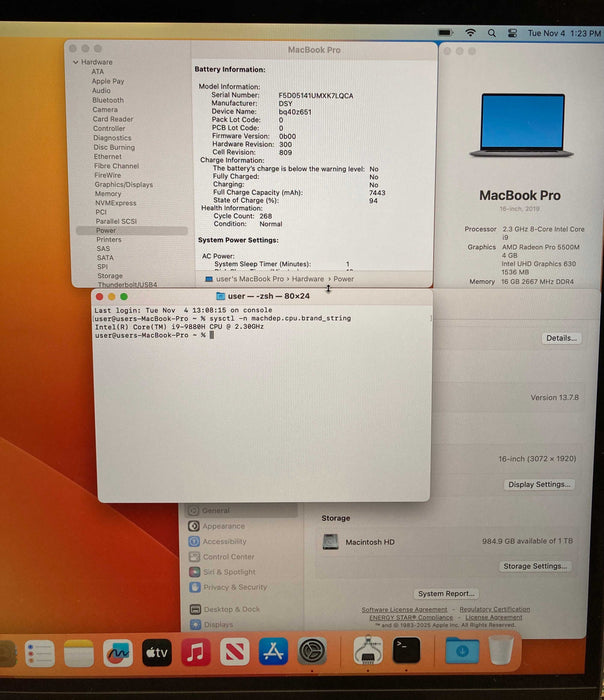
Task: Select Diagnostics in hardware list
Action: [112, 138]
